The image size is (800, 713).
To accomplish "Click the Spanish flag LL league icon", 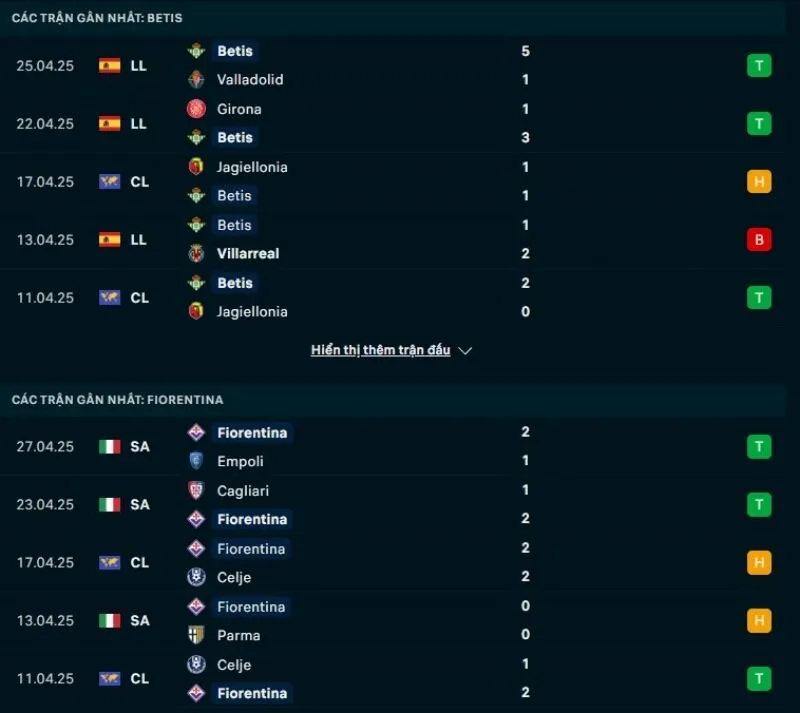I will pos(111,65).
